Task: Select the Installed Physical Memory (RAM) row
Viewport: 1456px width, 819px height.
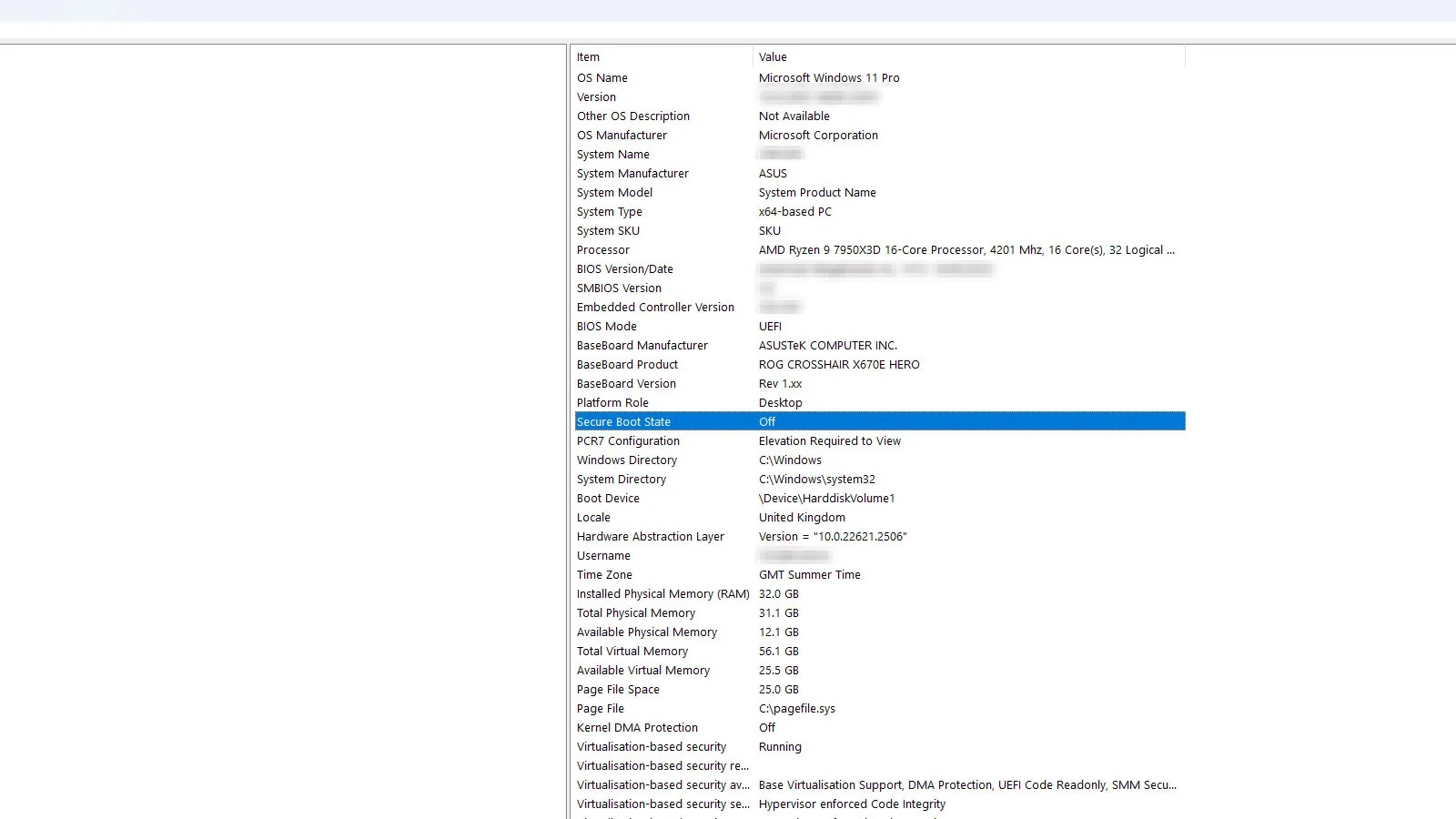Action: click(880, 593)
